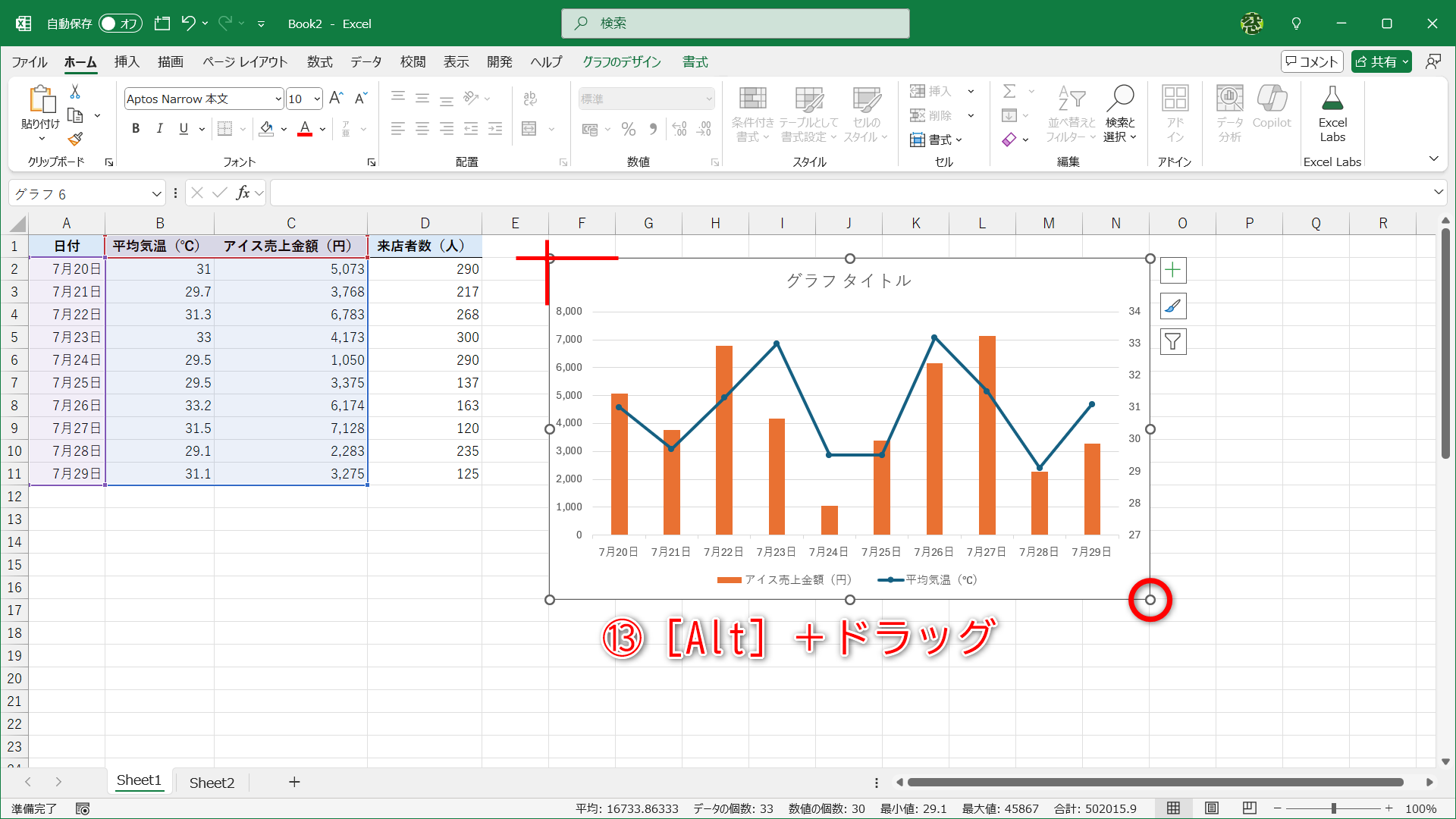This screenshot has width=1456, height=819.
Task: Launch Excel Labs add-in
Action: (x=1332, y=114)
